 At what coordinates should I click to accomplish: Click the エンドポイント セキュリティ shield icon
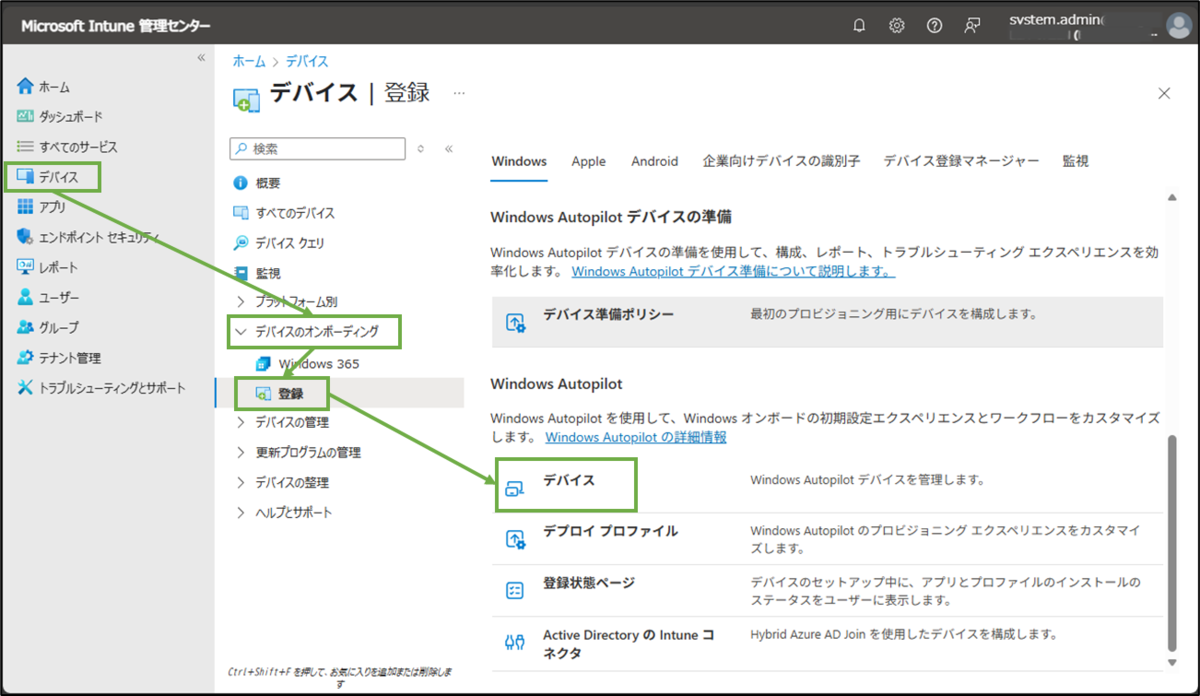pyautogui.click(x=26, y=237)
